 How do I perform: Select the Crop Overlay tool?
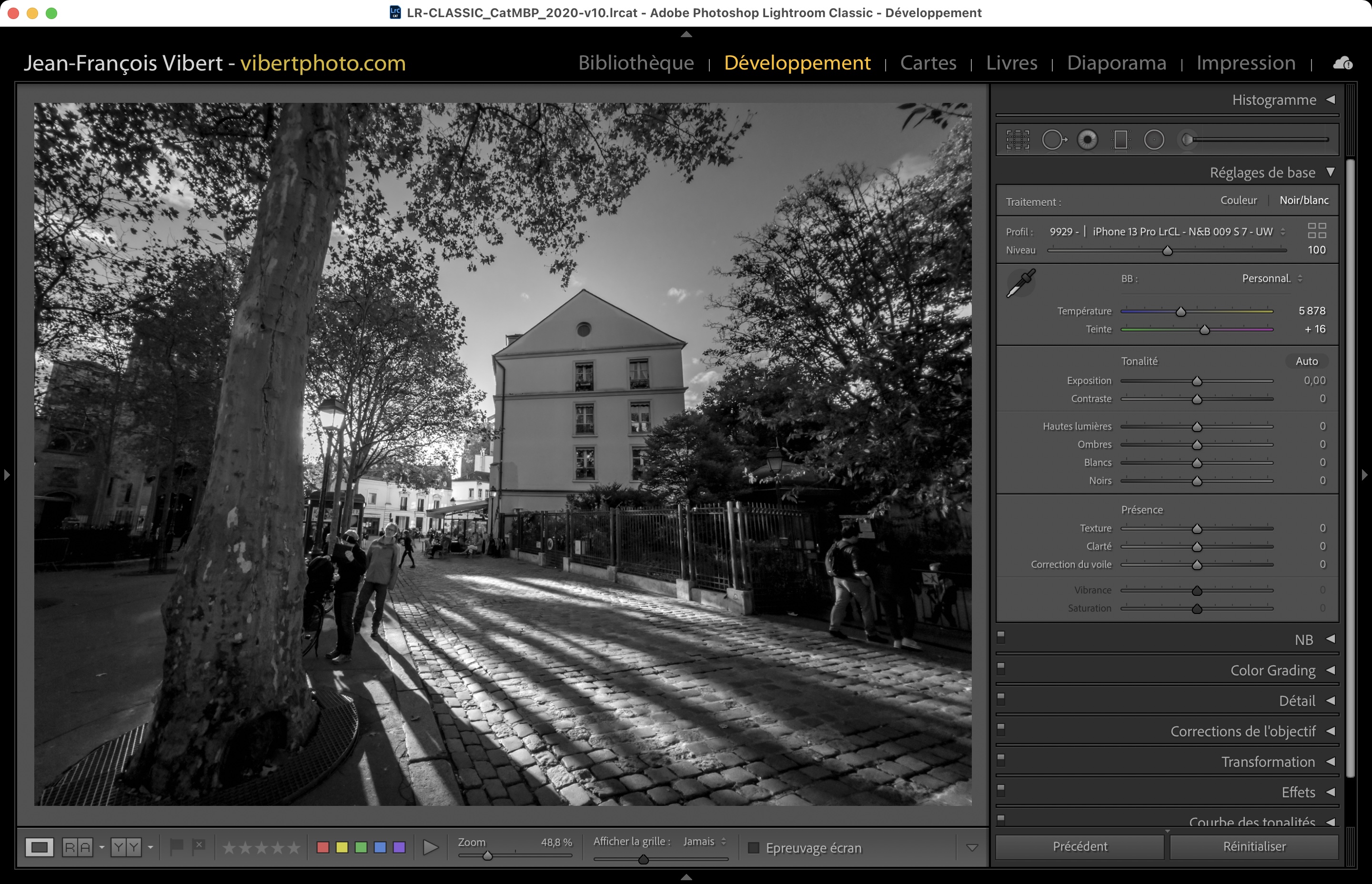pyautogui.click(x=1018, y=140)
